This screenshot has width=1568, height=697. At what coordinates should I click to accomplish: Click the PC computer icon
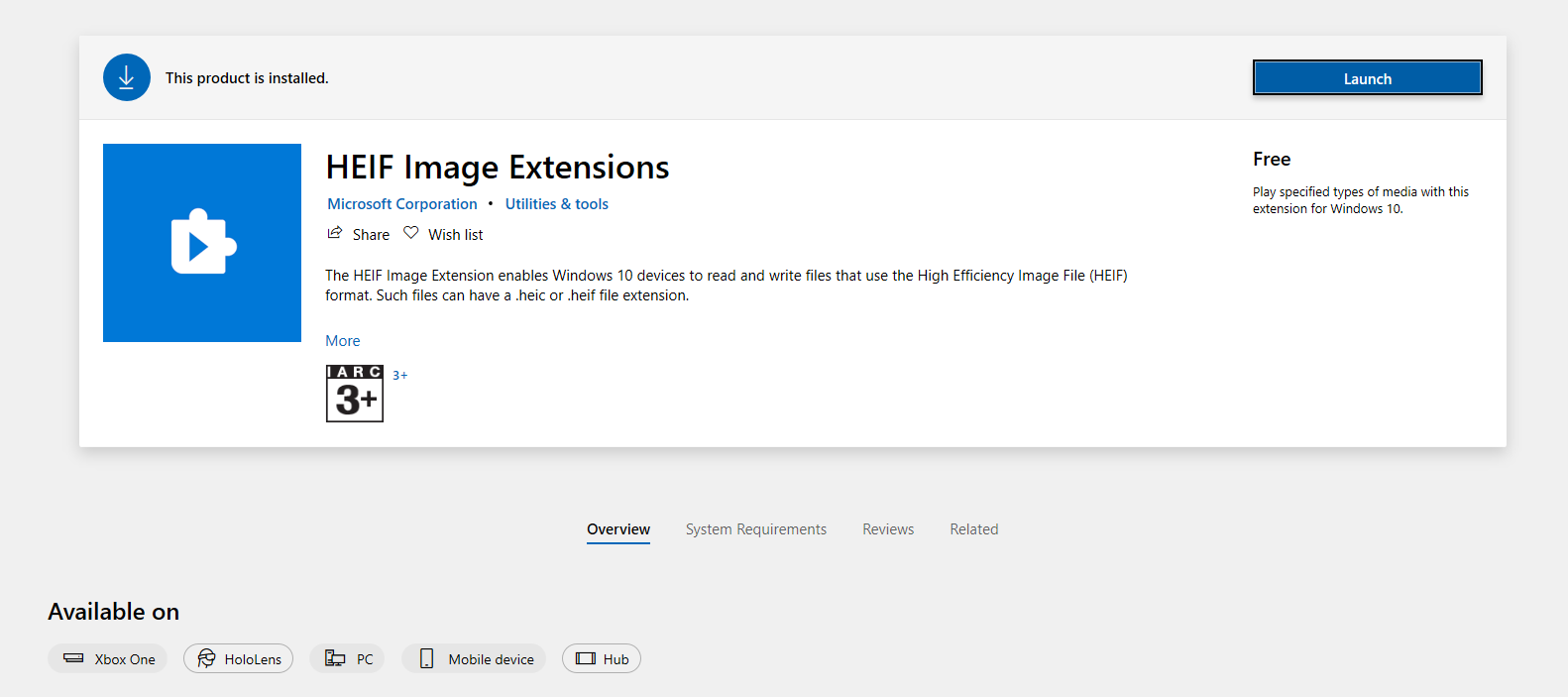coord(335,658)
